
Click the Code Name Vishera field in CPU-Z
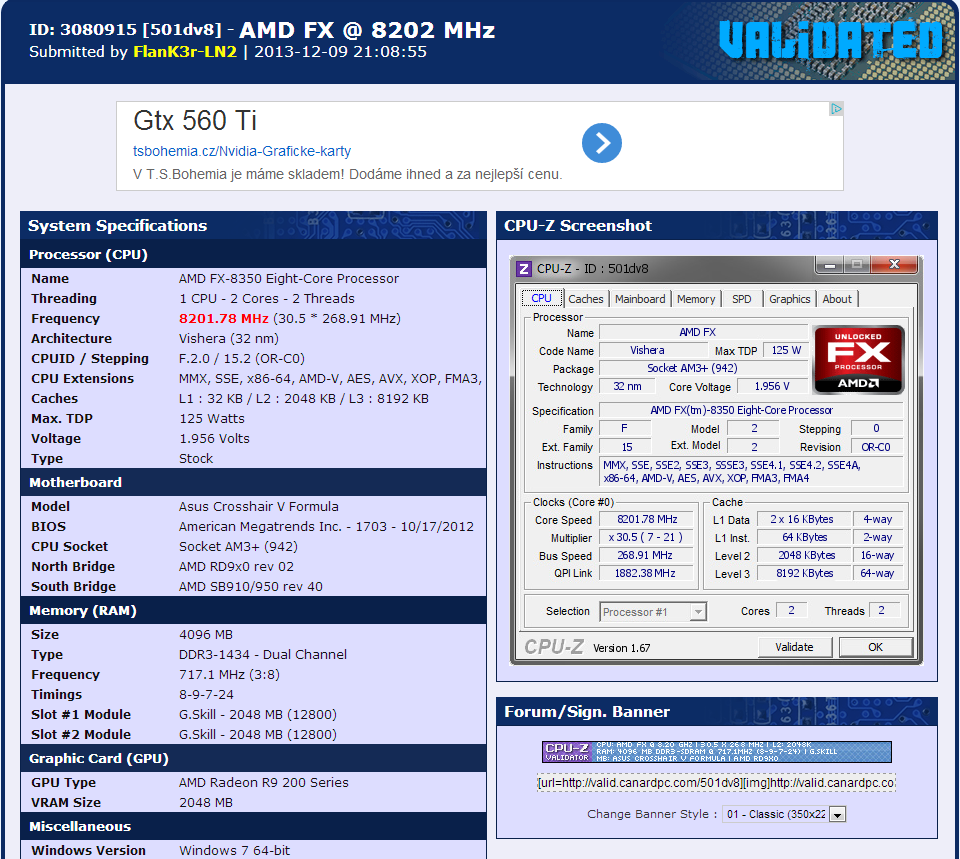[x=653, y=350]
